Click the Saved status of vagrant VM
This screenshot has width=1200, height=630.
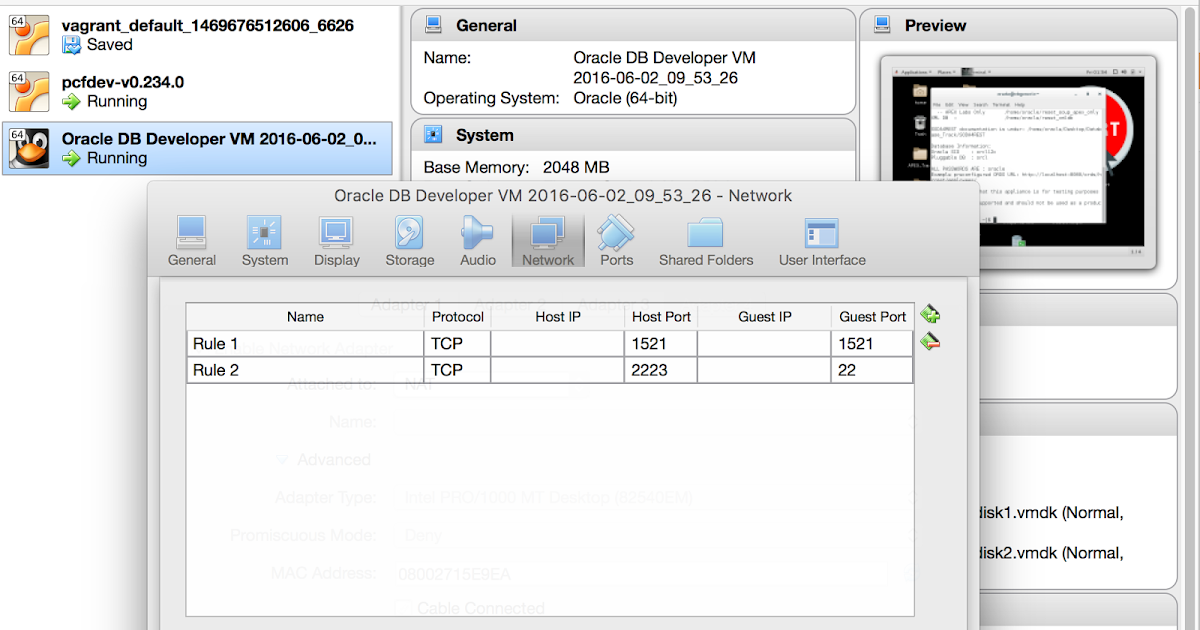point(109,44)
